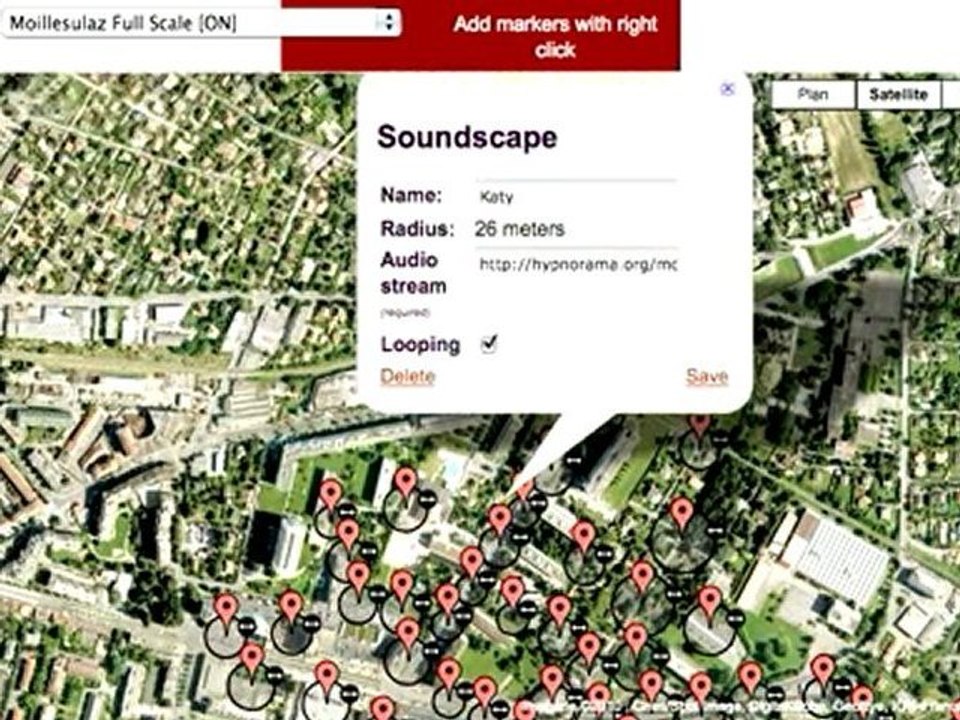
Task: Click the radius handle beside the leftmost marker
Action: click(246, 625)
